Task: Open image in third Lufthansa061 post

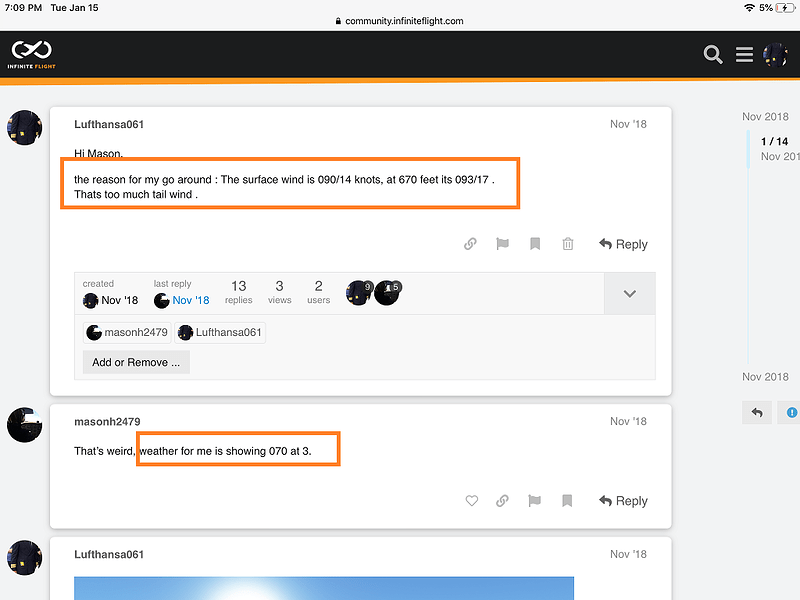Action: click(x=324, y=588)
